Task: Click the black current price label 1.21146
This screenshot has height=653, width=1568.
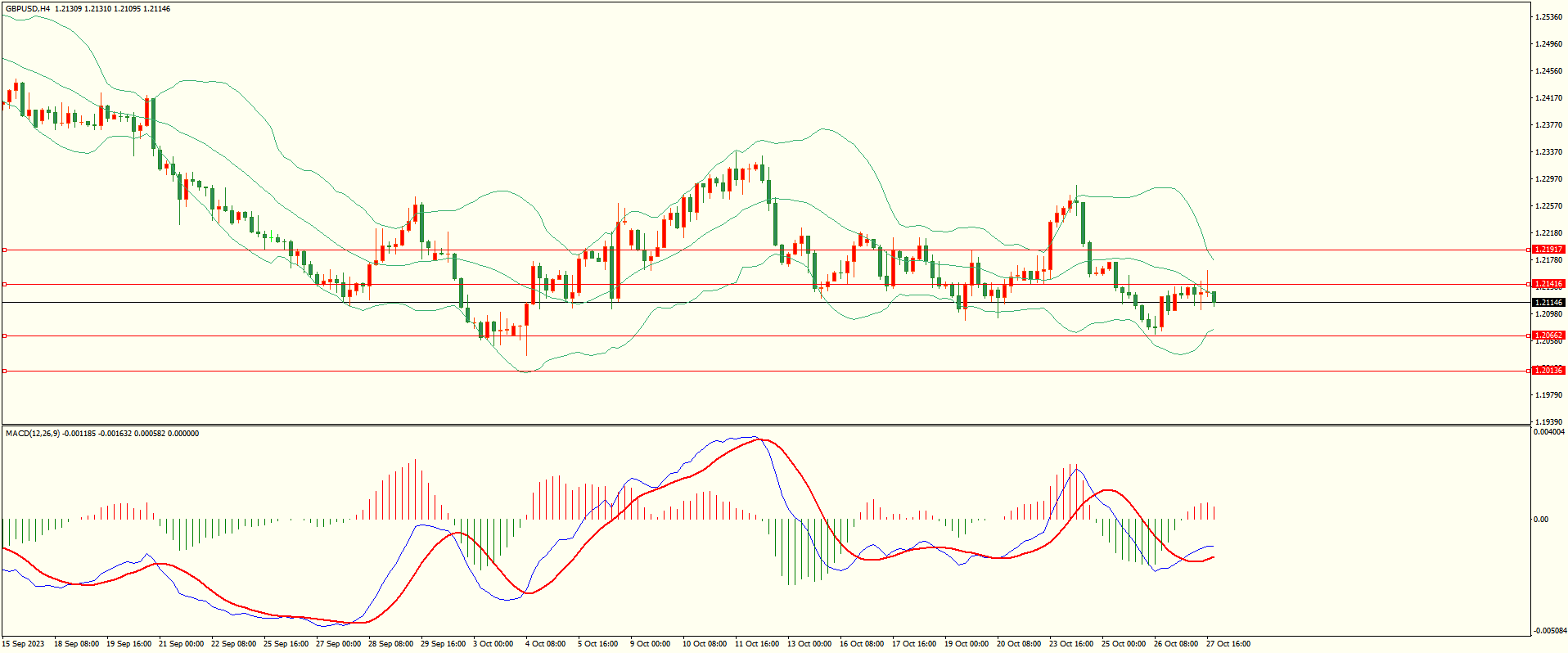Action: point(1548,303)
